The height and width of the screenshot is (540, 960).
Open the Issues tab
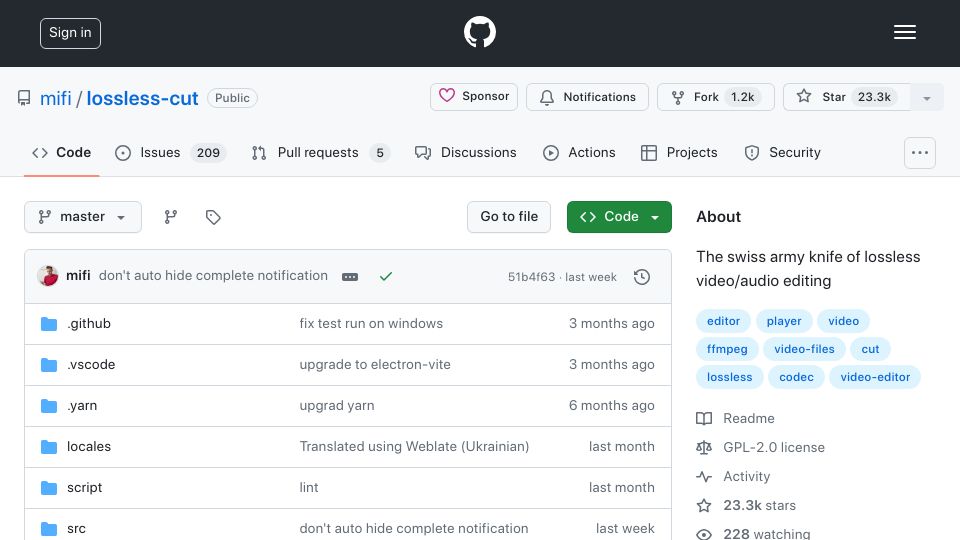pos(170,152)
